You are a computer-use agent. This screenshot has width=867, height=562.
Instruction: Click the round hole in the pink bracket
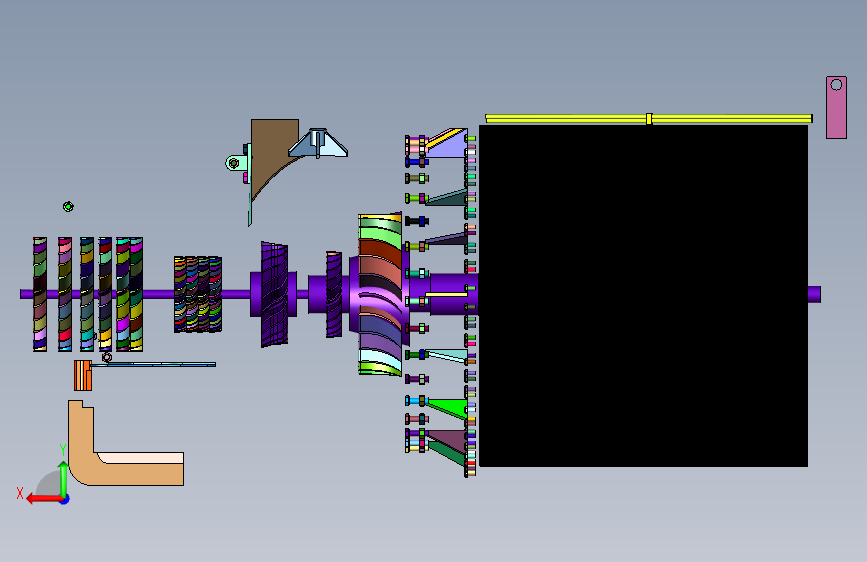(836, 85)
